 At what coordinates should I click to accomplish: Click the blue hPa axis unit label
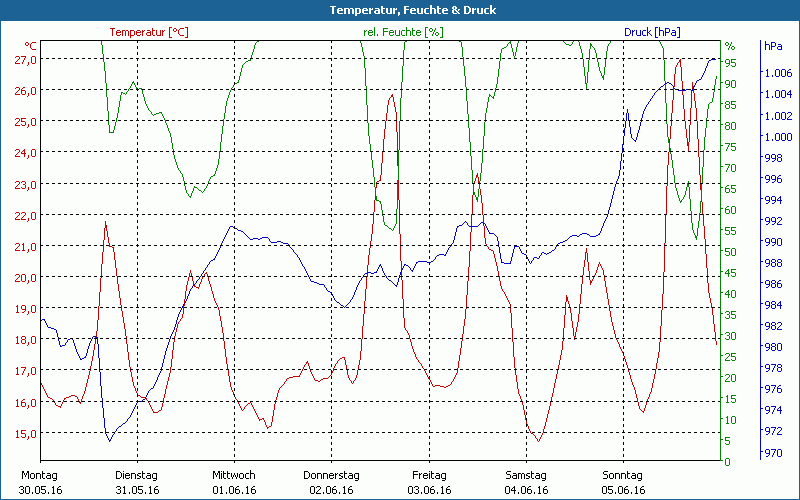(773, 46)
